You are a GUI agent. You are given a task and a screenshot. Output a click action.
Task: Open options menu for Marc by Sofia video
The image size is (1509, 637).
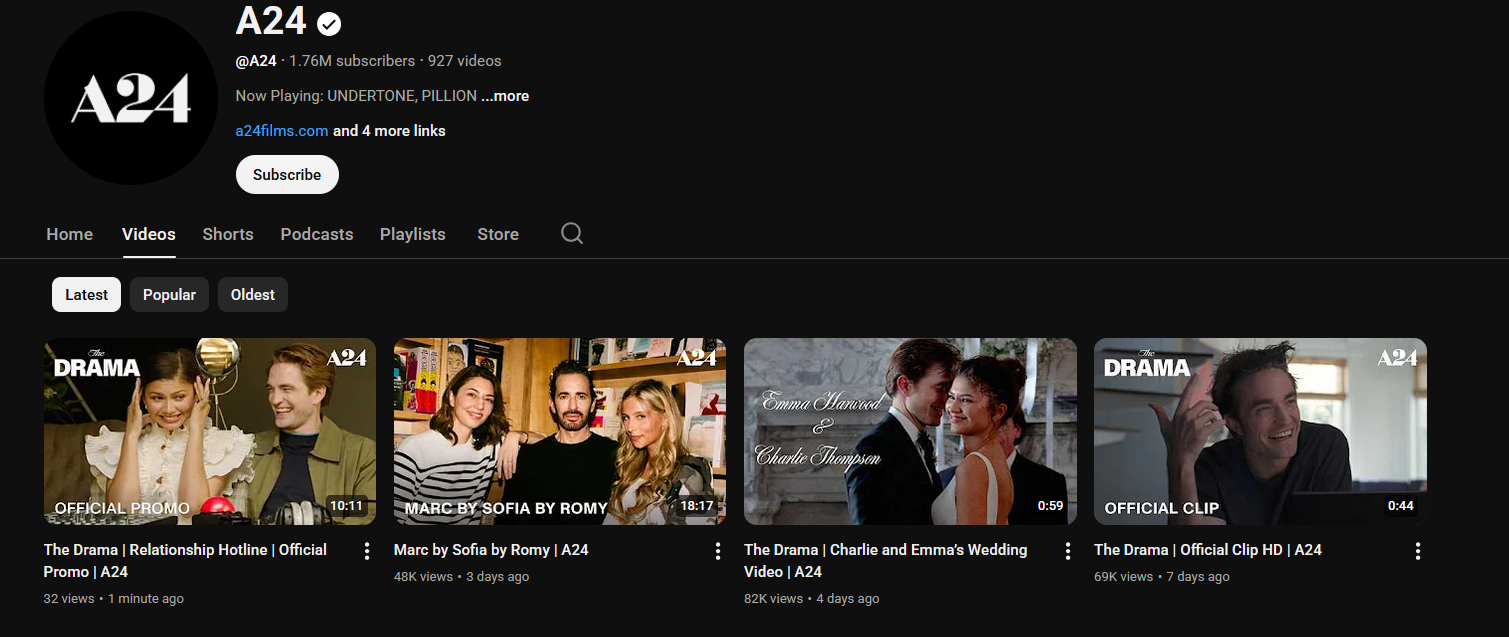point(717,551)
